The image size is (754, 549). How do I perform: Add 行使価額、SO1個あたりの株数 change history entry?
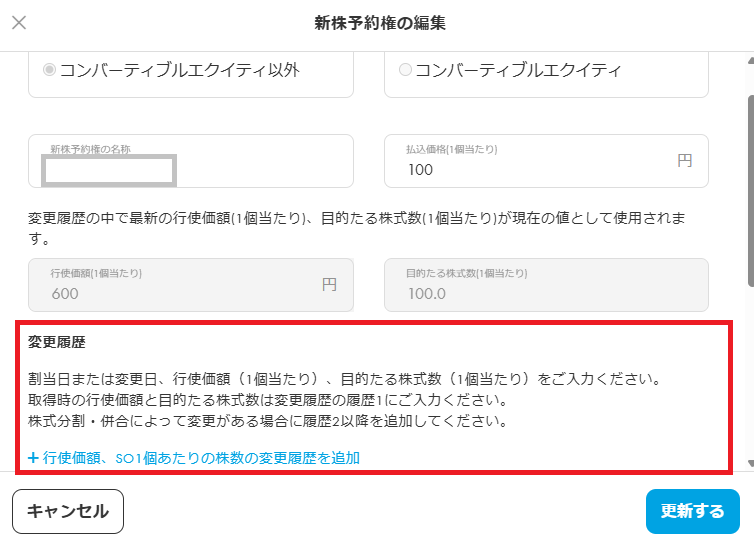tap(200, 458)
